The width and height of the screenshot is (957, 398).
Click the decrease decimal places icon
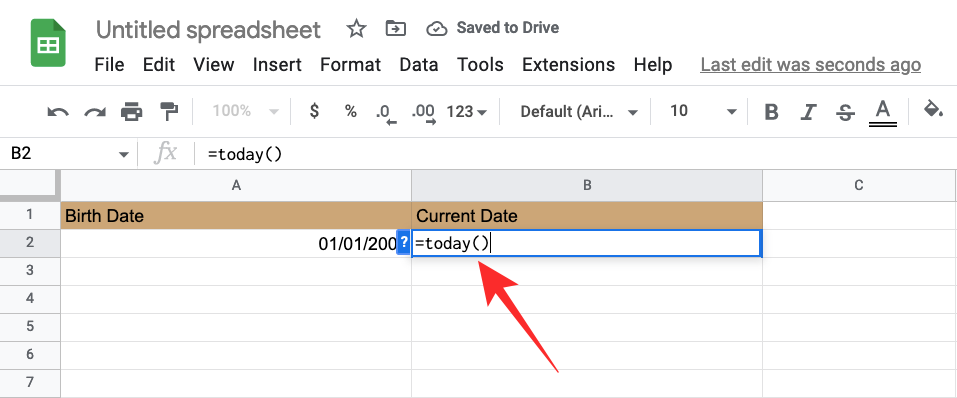(385, 113)
